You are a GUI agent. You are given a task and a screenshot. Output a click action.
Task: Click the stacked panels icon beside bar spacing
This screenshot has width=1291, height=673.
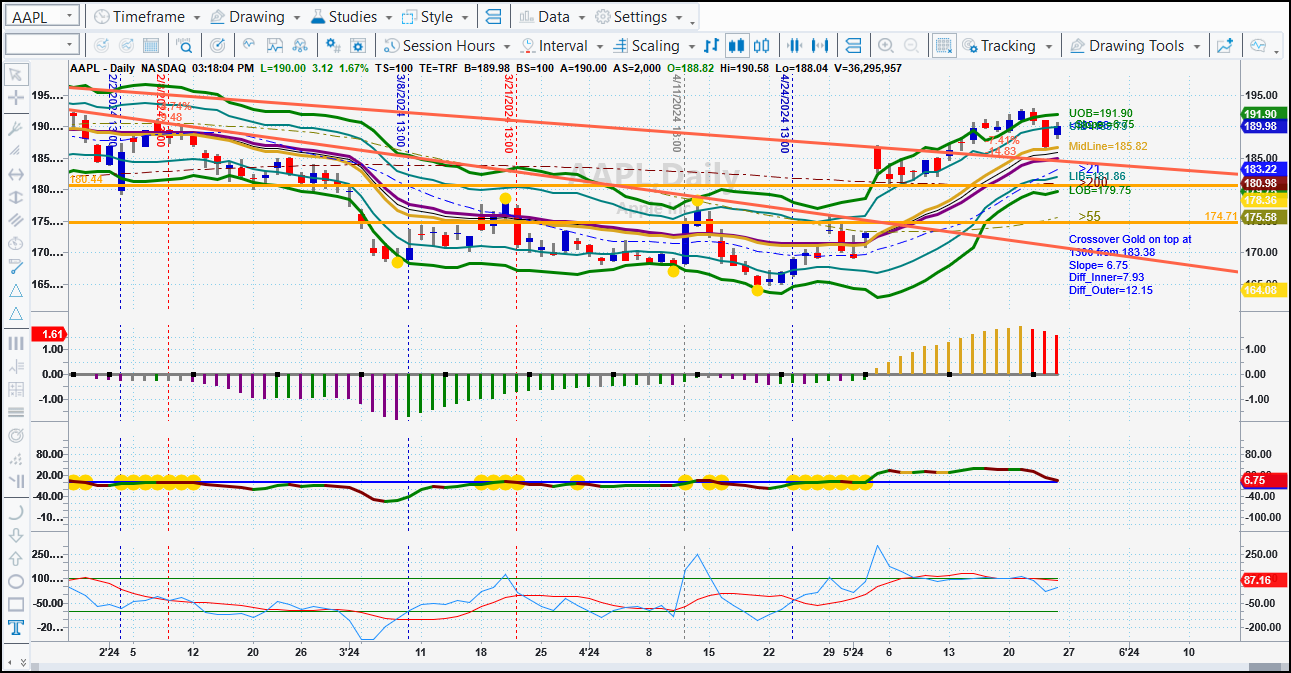(x=853, y=45)
